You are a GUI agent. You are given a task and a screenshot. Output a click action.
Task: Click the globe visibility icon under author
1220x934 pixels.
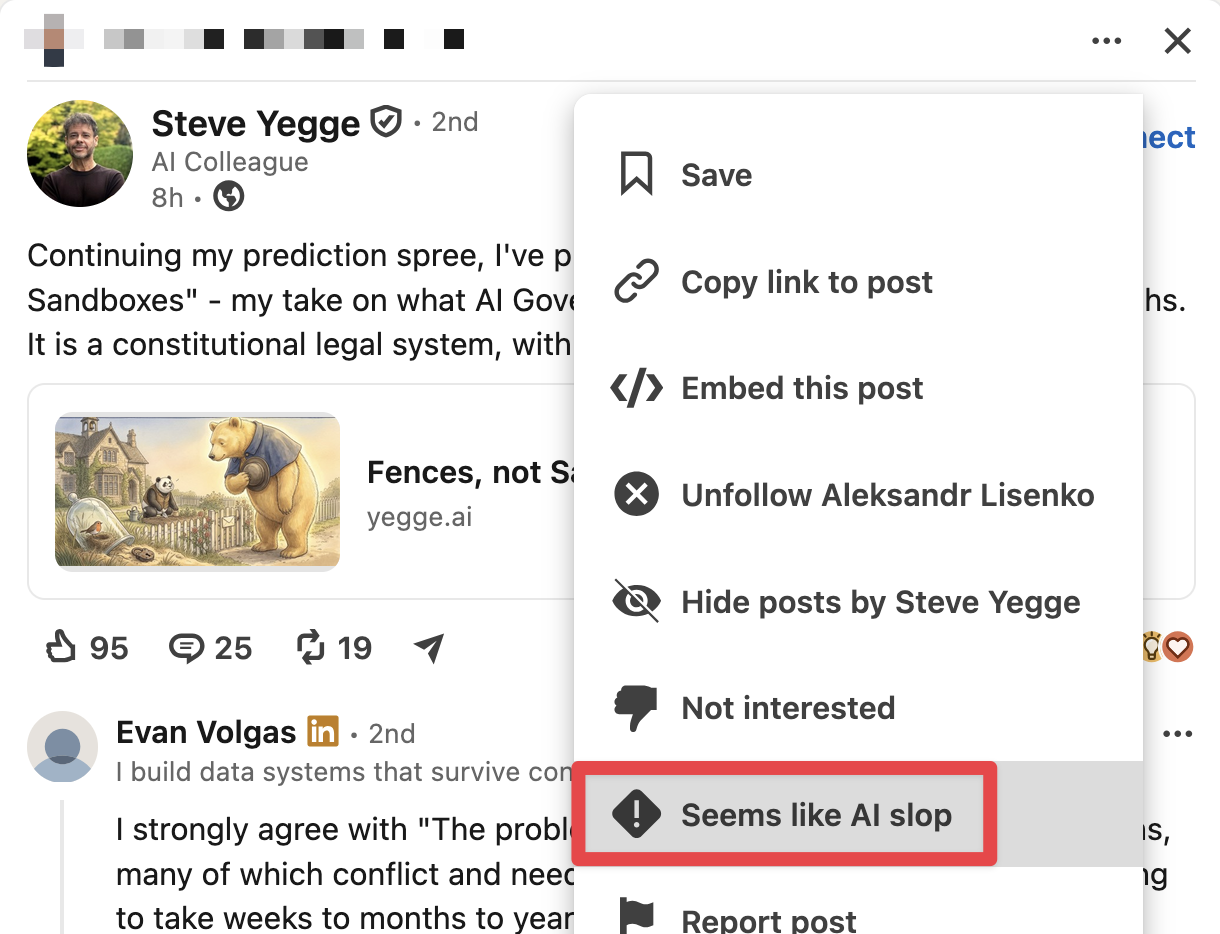(x=229, y=197)
